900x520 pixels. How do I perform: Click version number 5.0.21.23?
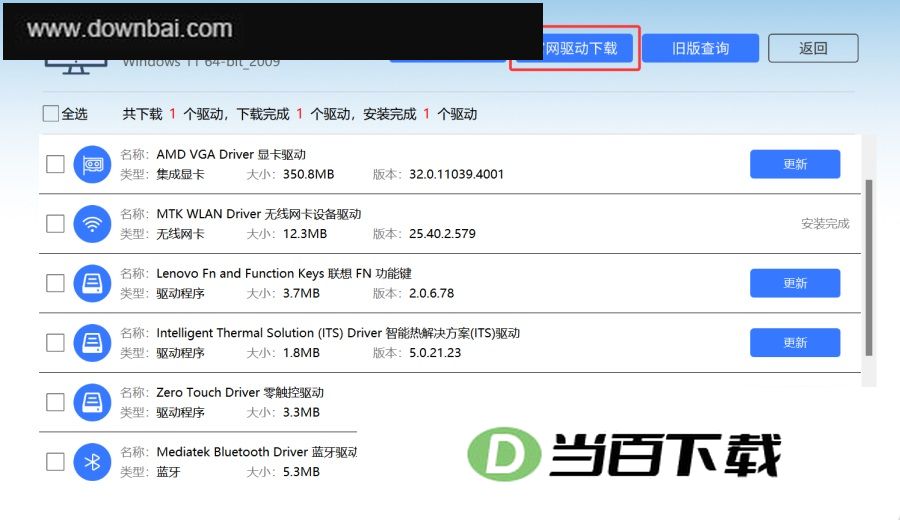point(435,353)
